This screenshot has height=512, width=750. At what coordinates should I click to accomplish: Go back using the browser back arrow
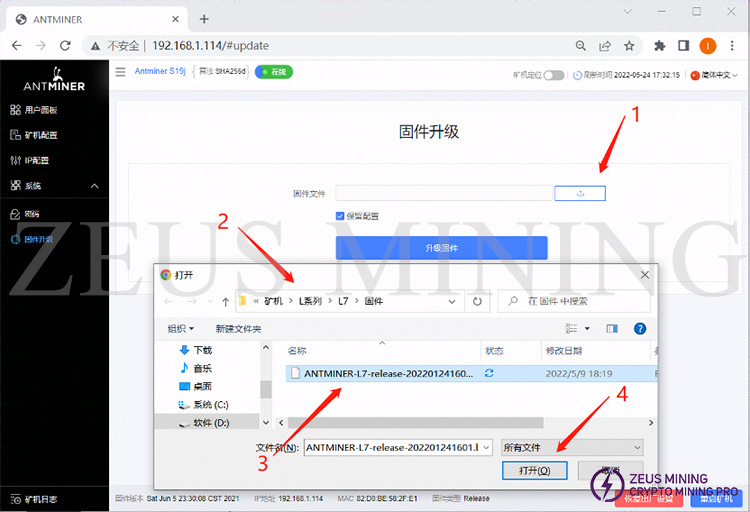pos(17,45)
